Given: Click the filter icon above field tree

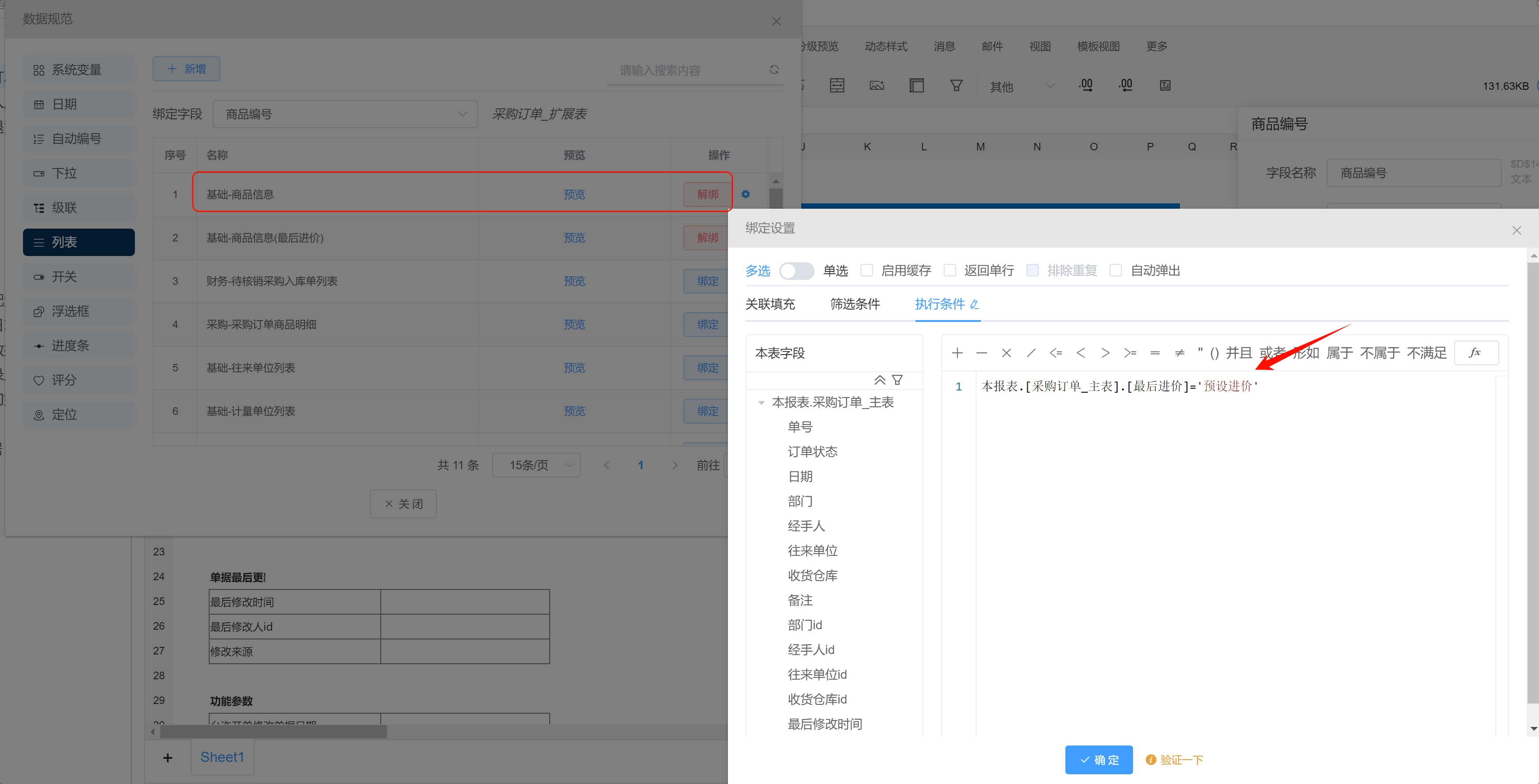Looking at the screenshot, I should (897, 380).
